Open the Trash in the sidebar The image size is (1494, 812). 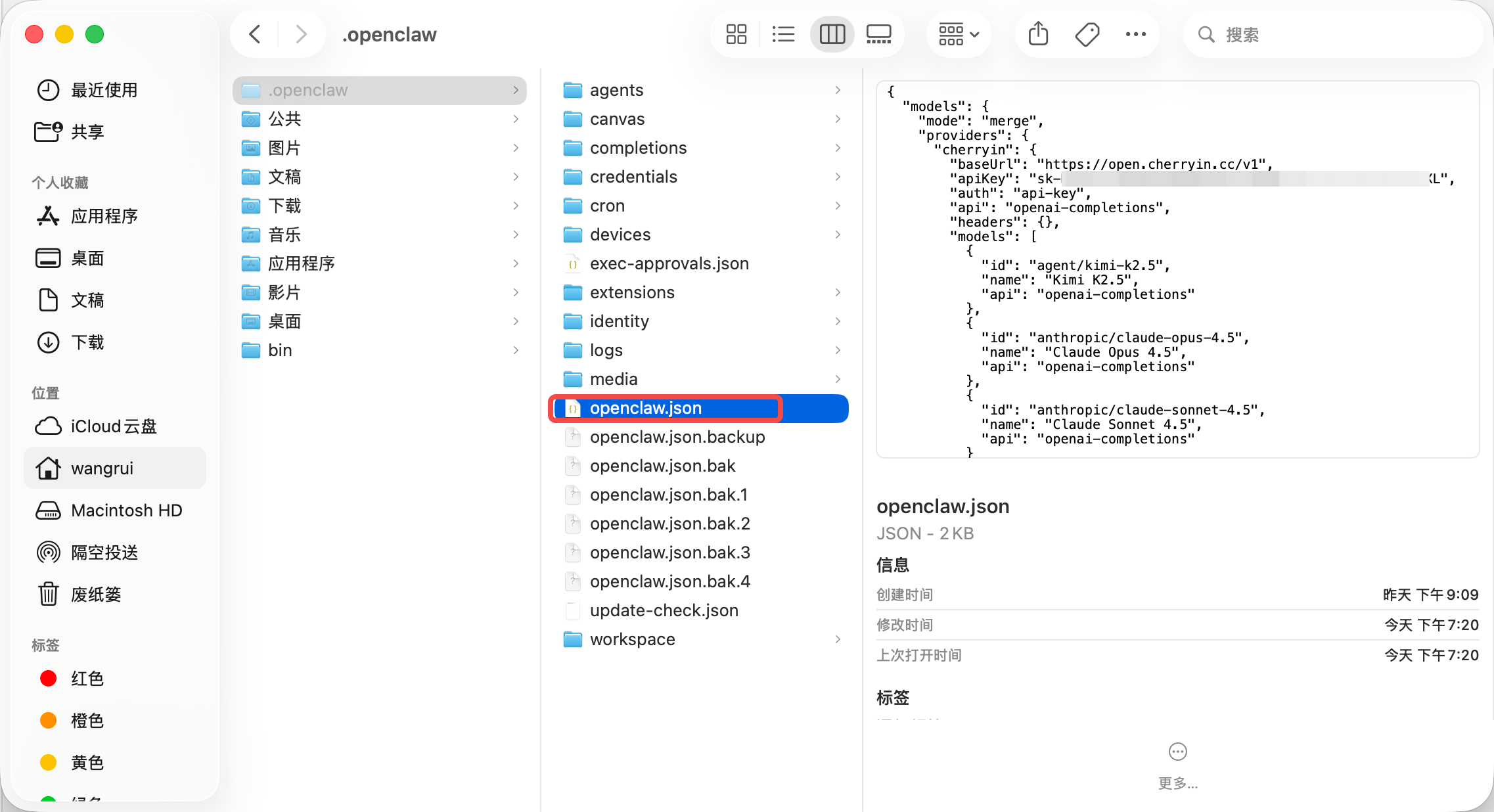96,595
